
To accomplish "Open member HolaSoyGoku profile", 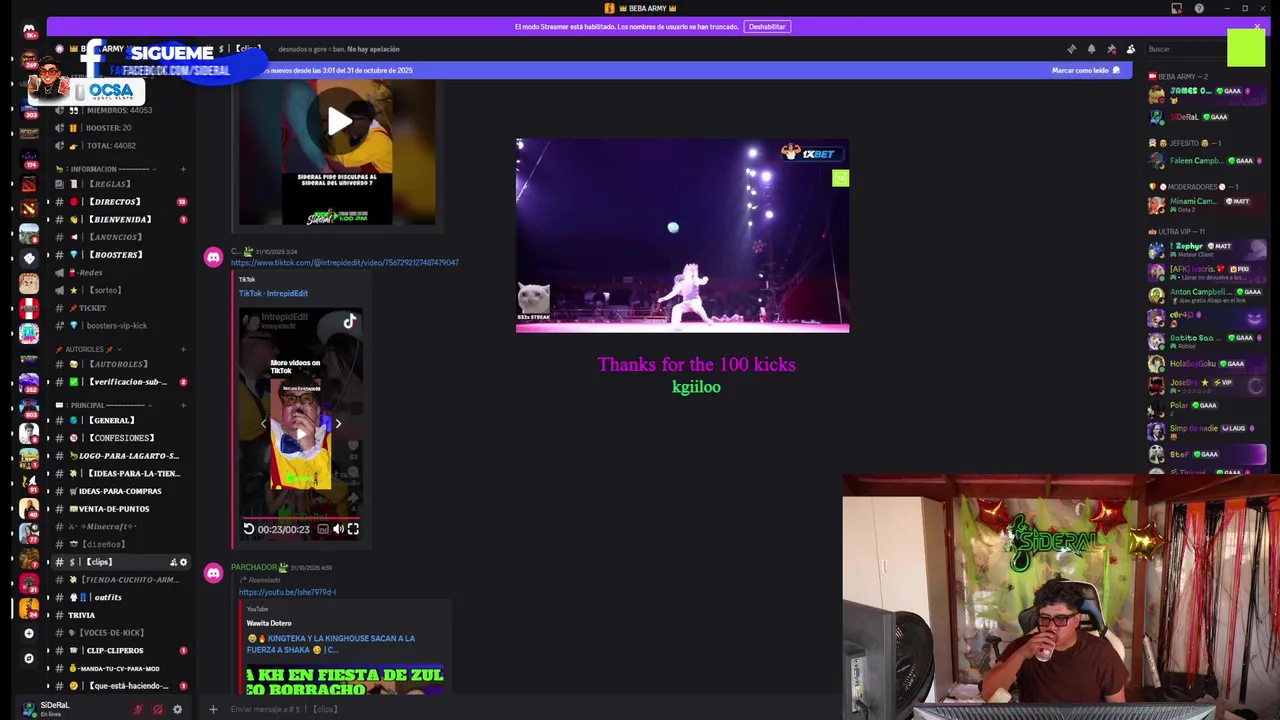I will [x=1205, y=363].
